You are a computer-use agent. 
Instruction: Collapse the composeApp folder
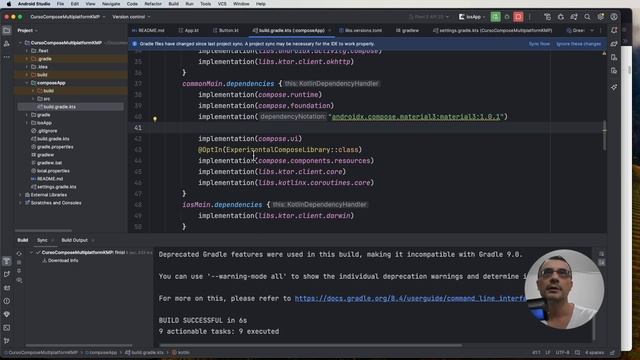pyautogui.click(x=27, y=83)
